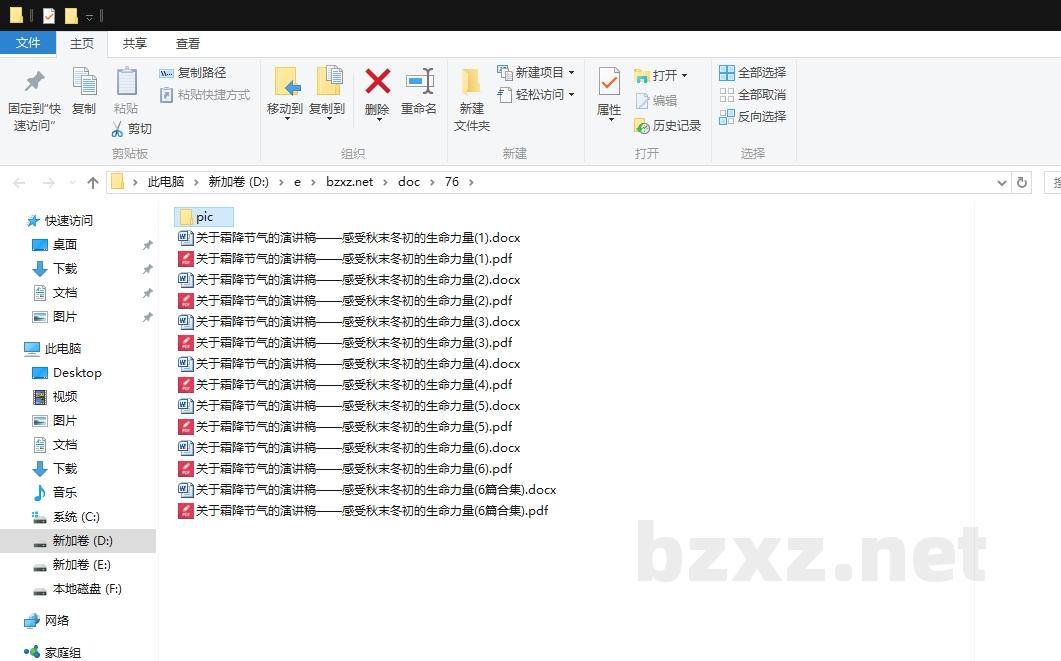Click the Up directory arrow
1061x661 pixels.
pos(93,182)
